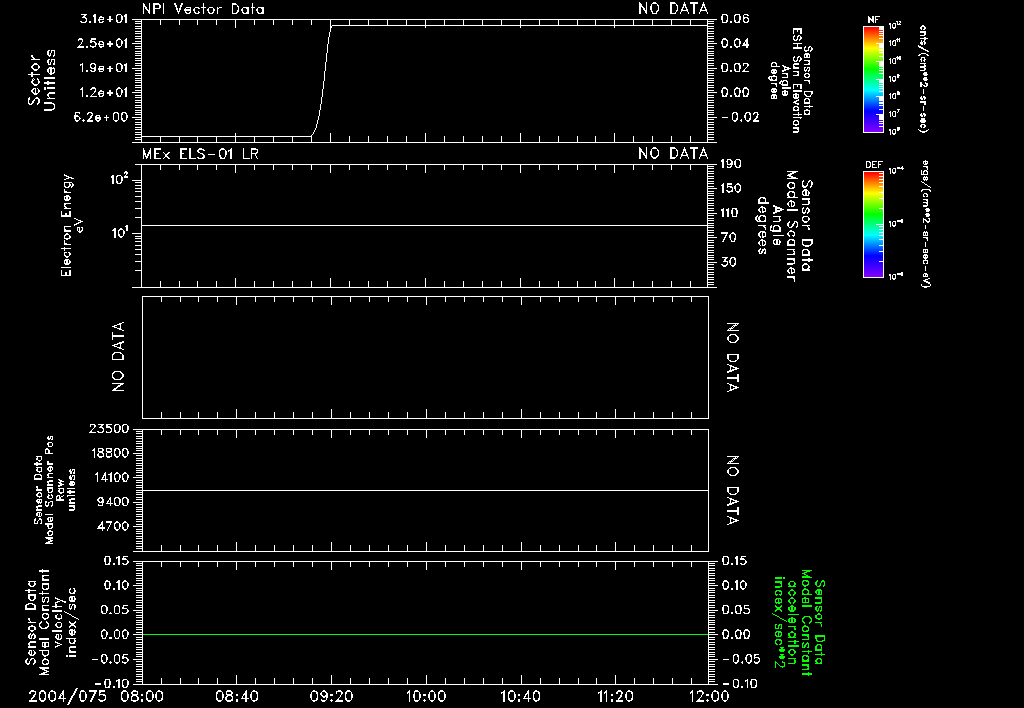The height and width of the screenshot is (708, 1024).
Task: Click 'NO DATA' beside the NPI Vector Data title
Action: point(673,9)
